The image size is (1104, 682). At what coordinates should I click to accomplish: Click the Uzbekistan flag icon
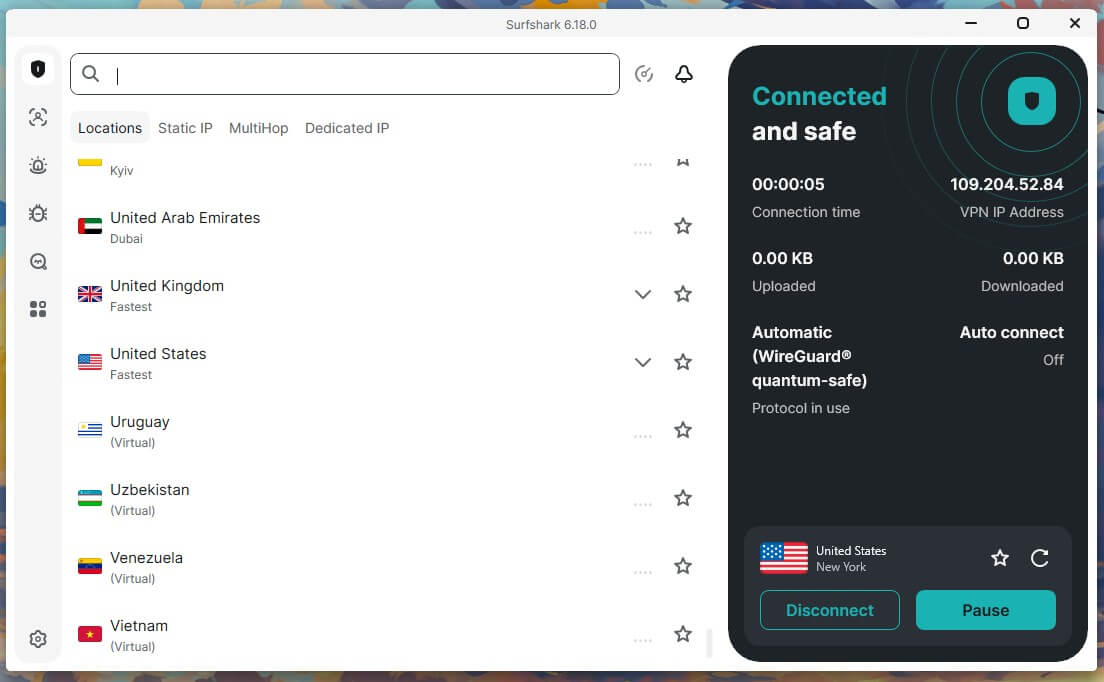pos(89,498)
